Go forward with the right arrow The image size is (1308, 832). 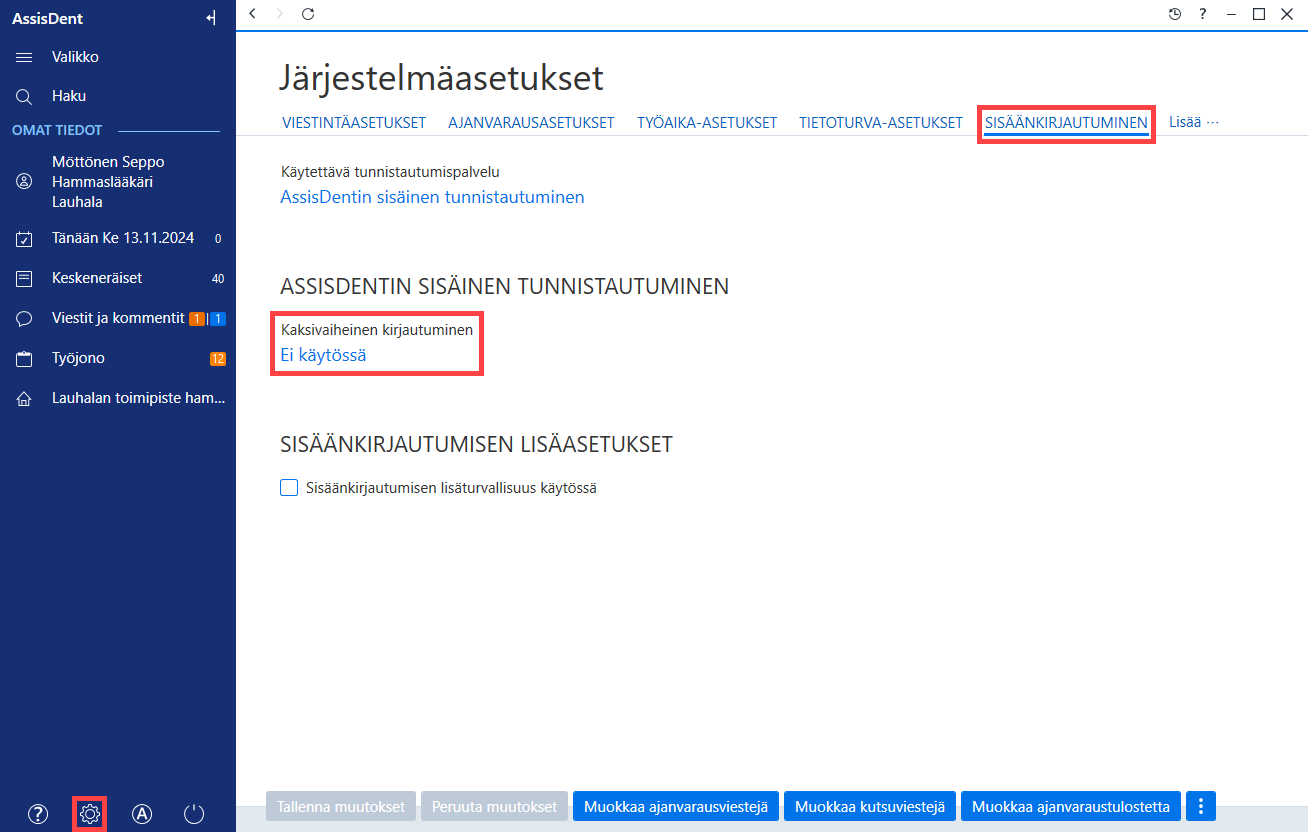(280, 14)
